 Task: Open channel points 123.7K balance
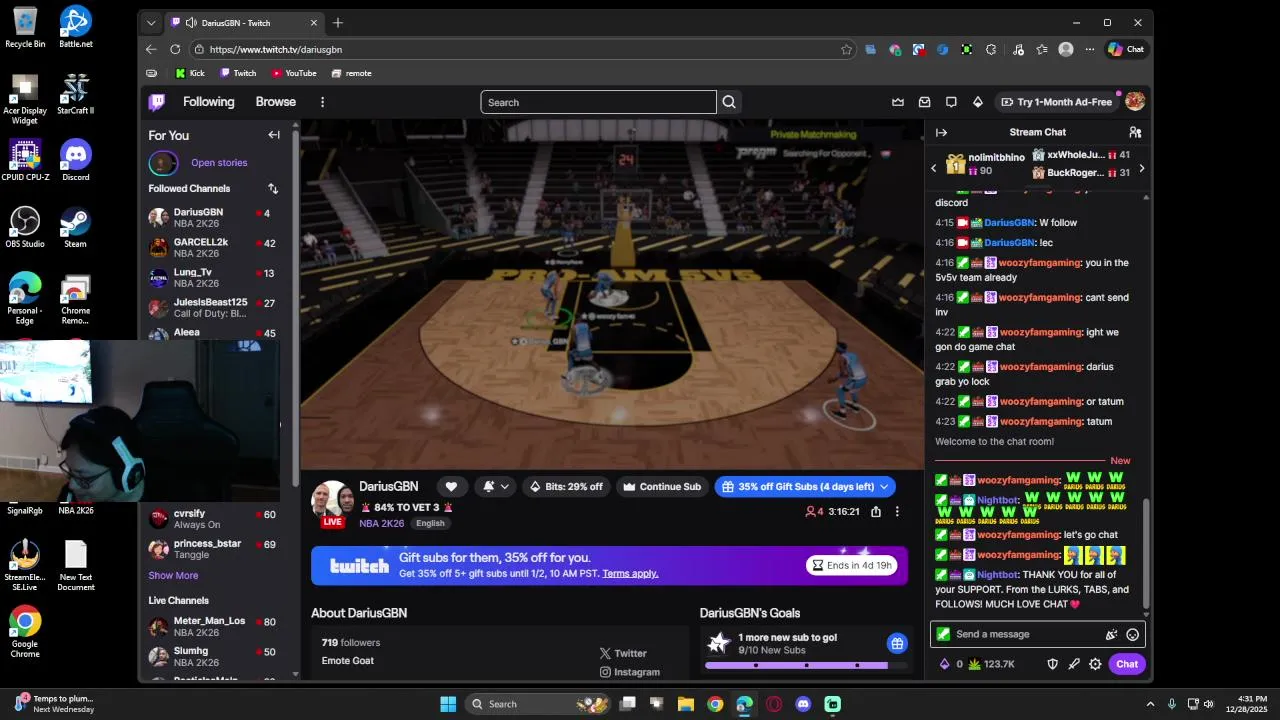click(992, 664)
